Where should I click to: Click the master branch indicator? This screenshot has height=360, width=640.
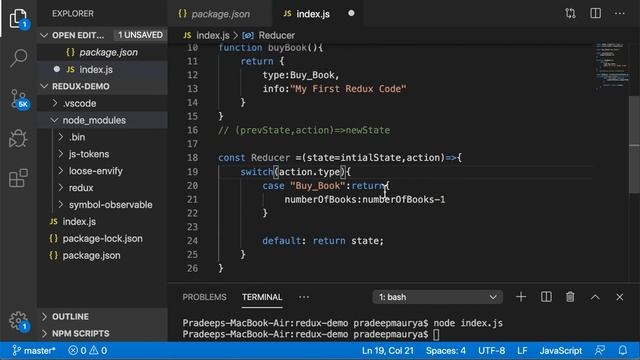(x=34, y=351)
